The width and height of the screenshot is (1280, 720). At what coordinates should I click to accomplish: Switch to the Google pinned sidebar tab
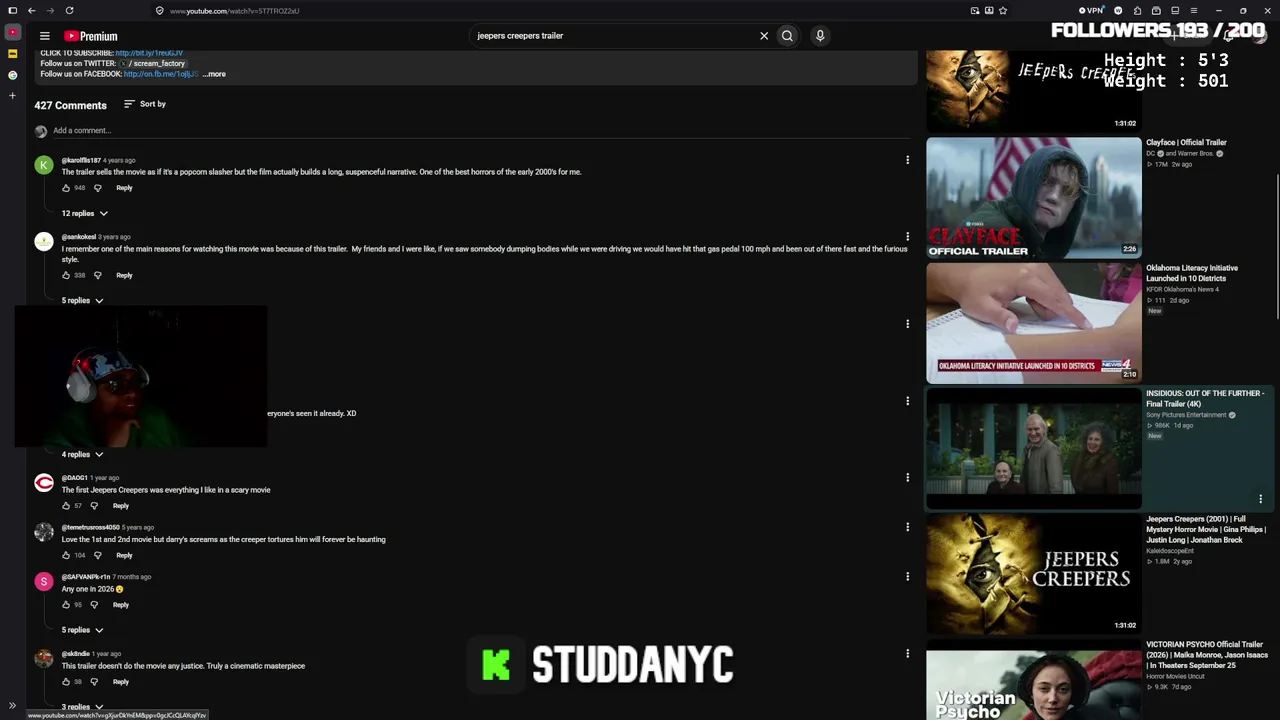point(12,75)
